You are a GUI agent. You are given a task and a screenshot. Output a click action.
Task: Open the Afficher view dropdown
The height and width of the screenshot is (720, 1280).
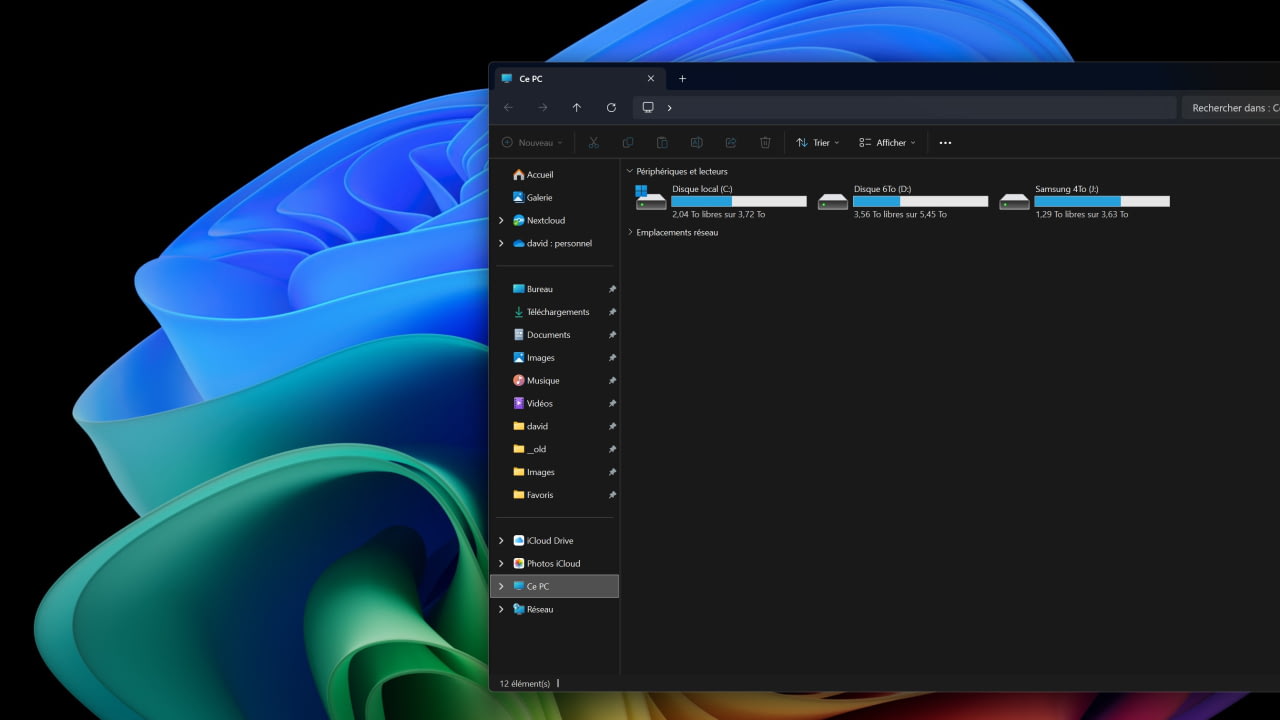(x=887, y=143)
